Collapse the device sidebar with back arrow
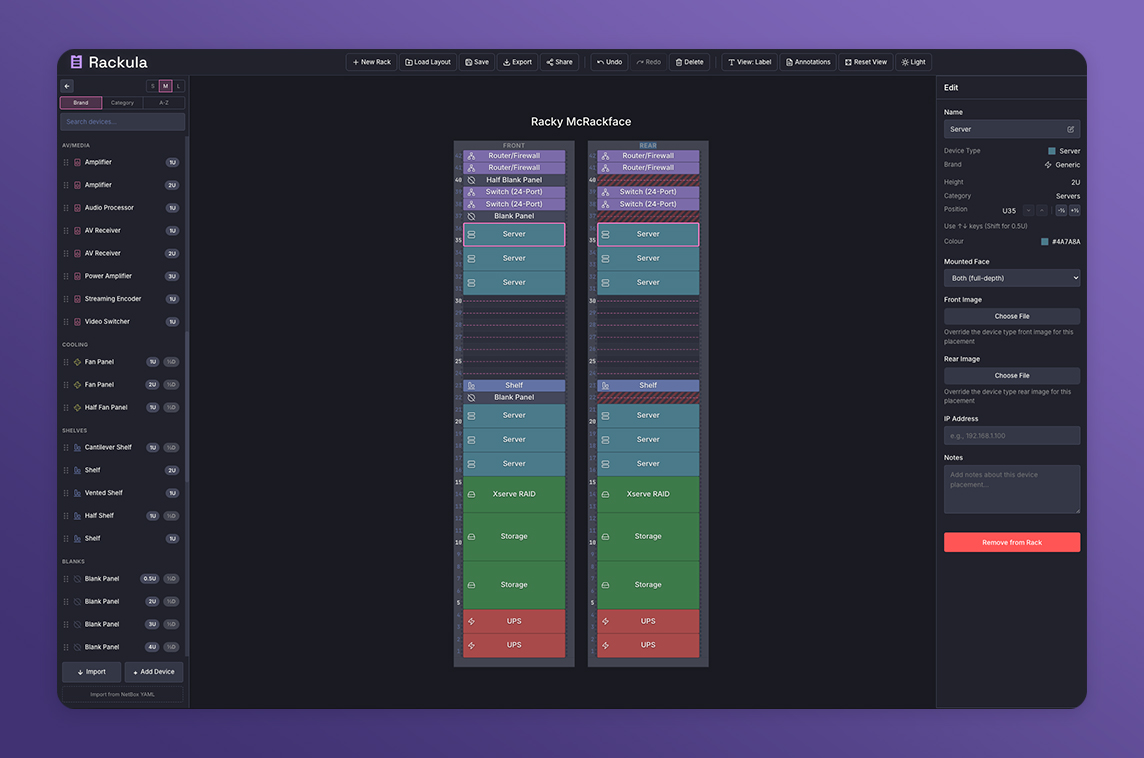This screenshot has width=1144, height=758. 67,86
